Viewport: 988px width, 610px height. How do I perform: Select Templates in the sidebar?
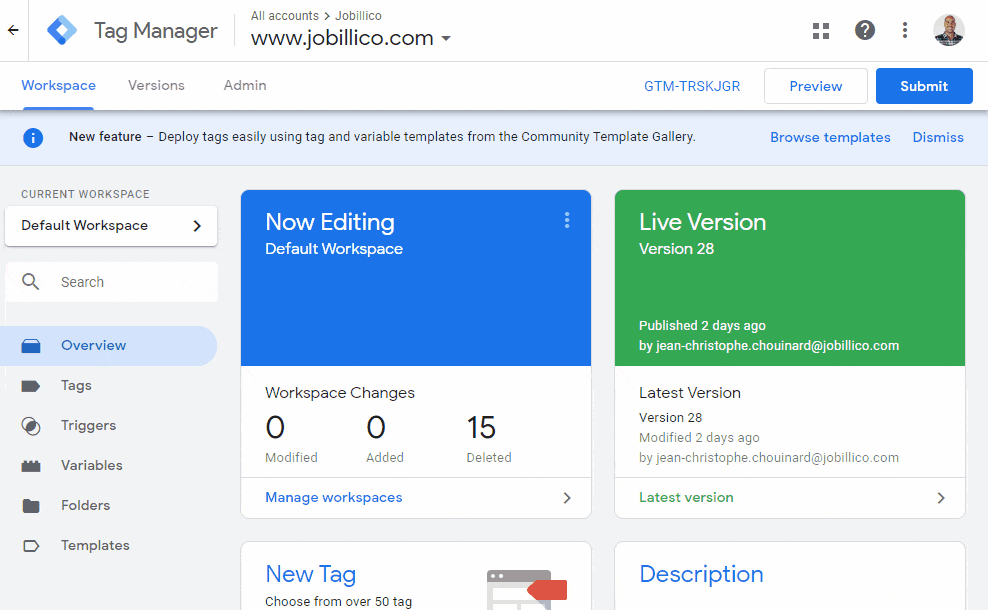pyautogui.click(x=108, y=546)
